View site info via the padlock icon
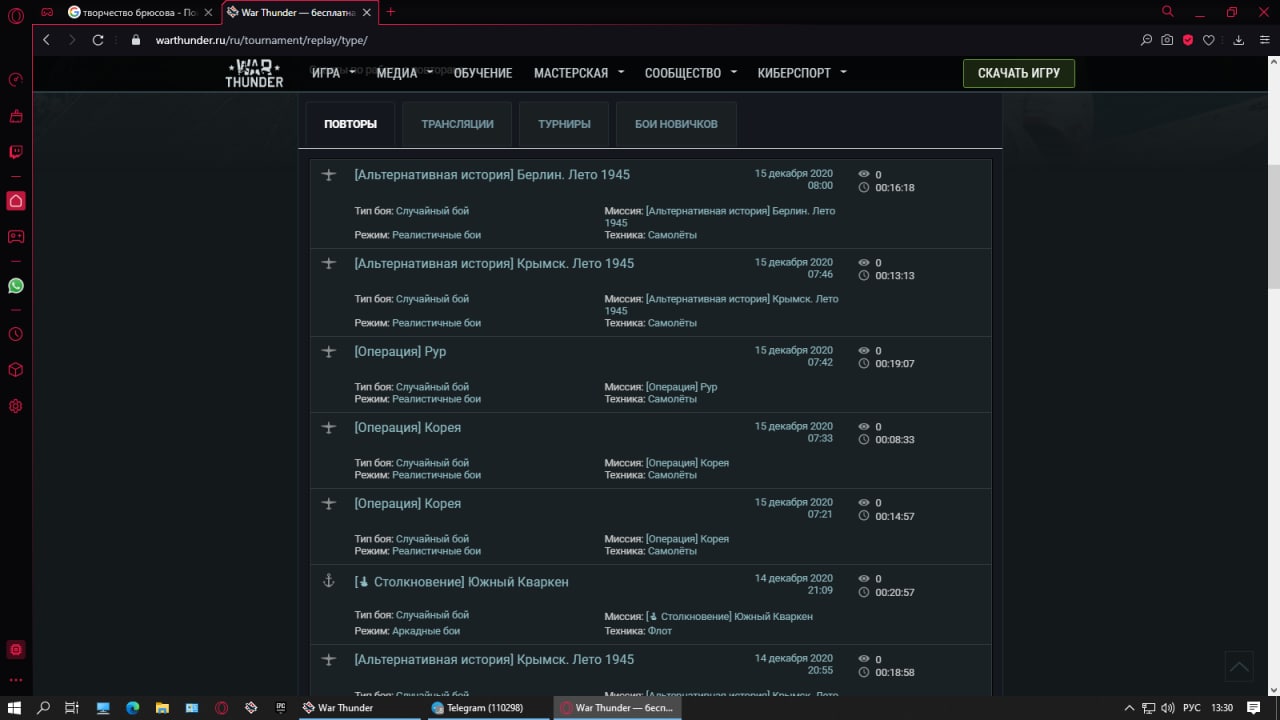 click(x=137, y=40)
